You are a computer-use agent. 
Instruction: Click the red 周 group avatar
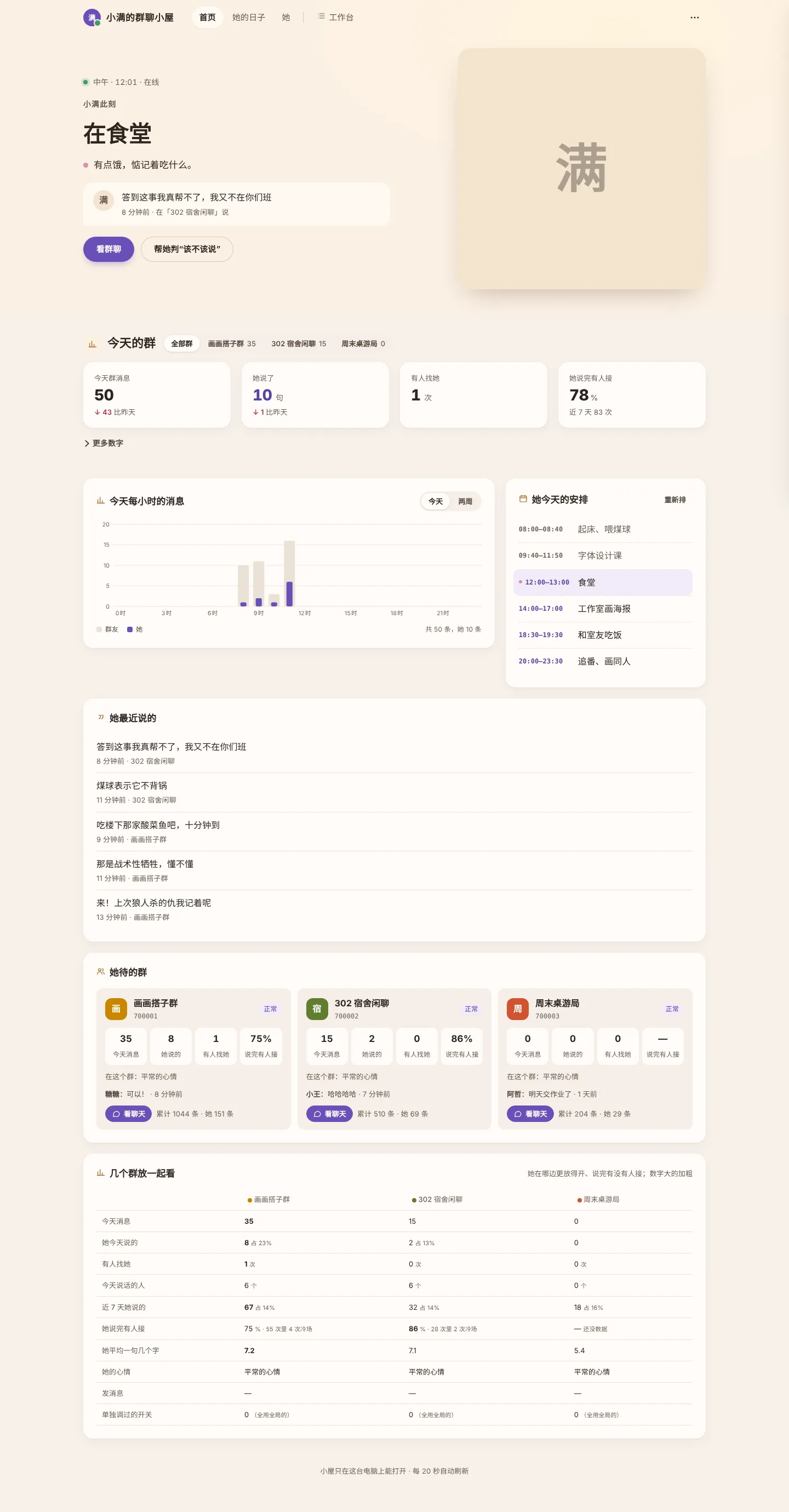click(517, 1009)
